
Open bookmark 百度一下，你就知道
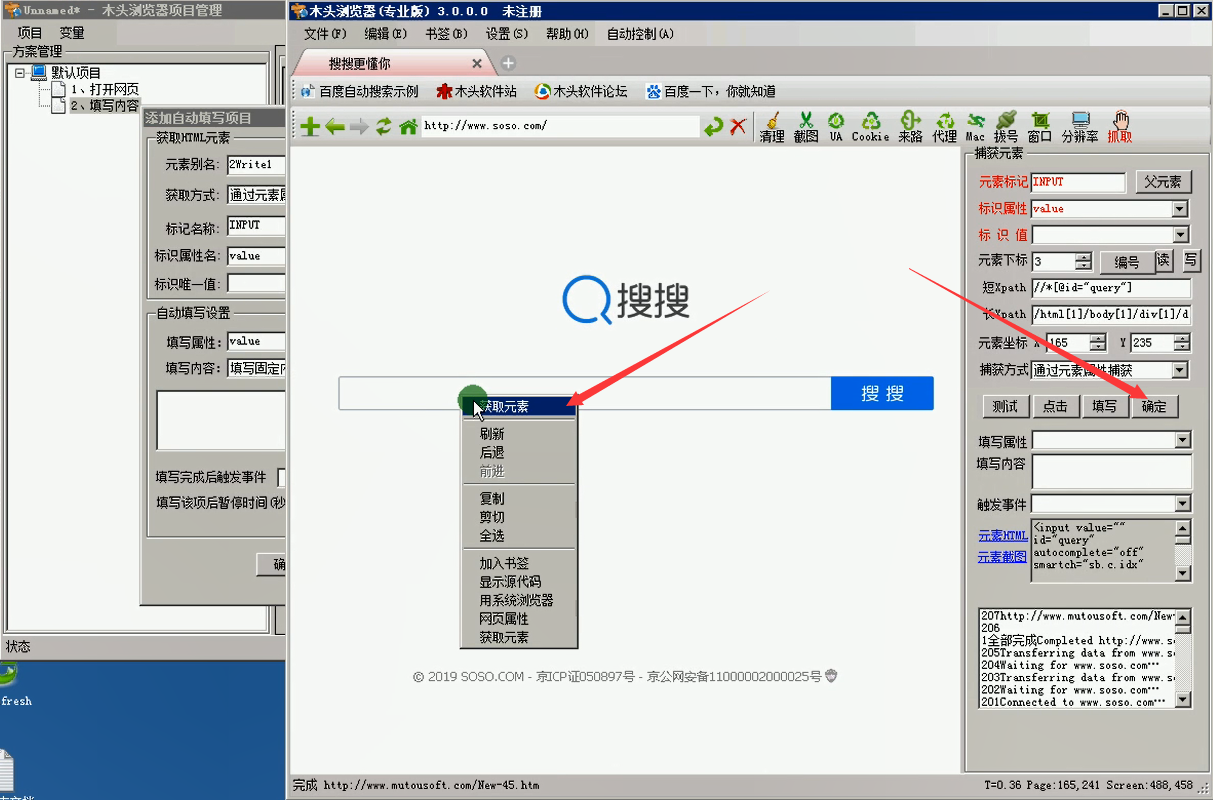pos(711,91)
